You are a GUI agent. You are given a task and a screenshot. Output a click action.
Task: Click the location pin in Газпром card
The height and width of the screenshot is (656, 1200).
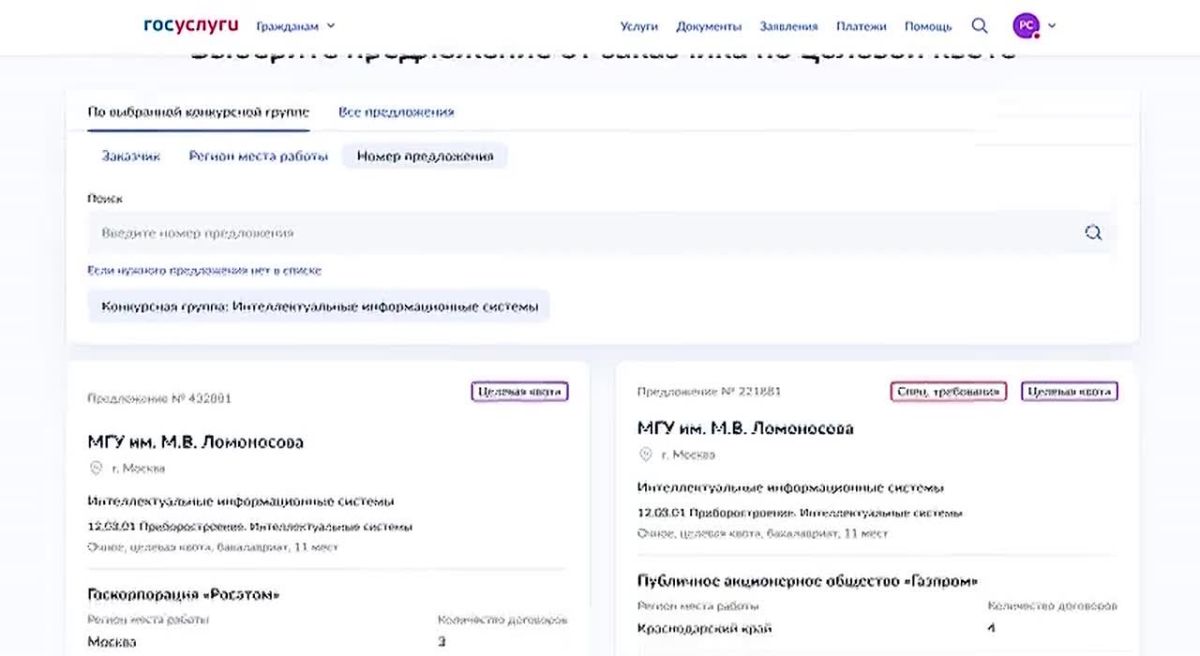pyautogui.click(x=646, y=454)
